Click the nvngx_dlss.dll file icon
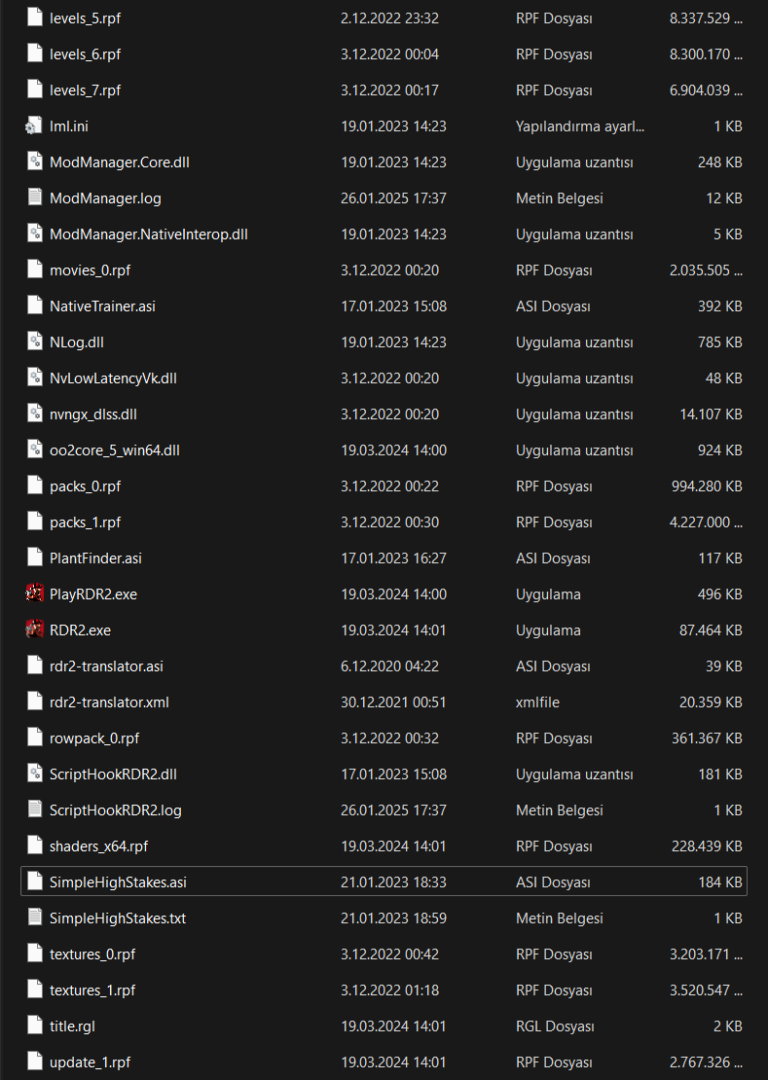Image resolution: width=768 pixels, height=1080 pixels. (x=35, y=414)
